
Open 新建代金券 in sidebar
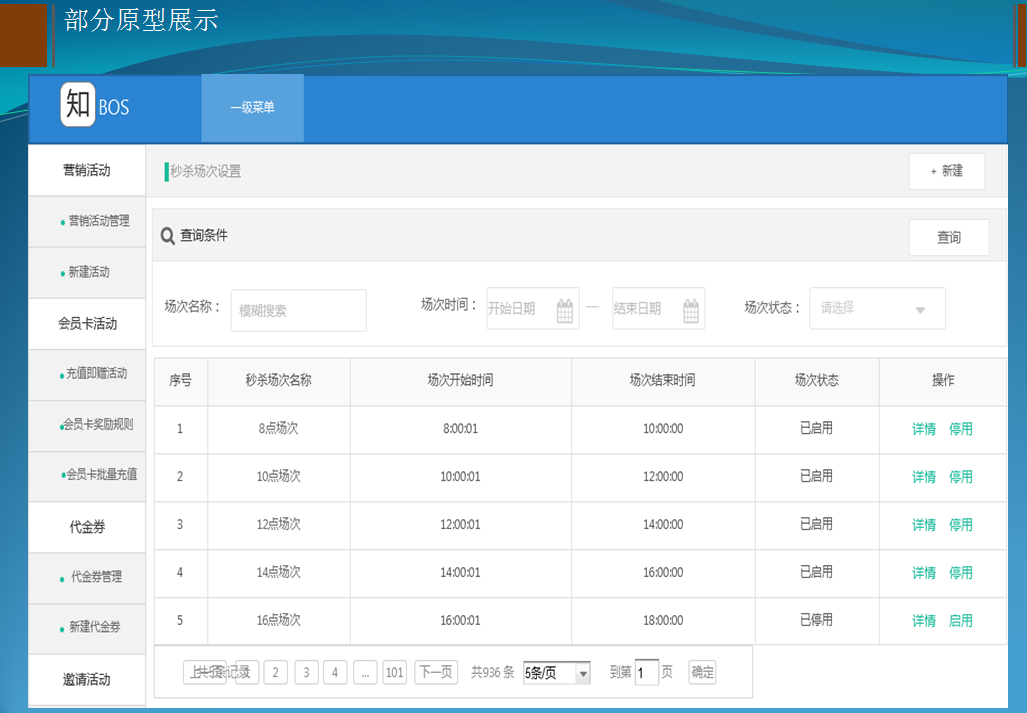pyautogui.click(x=87, y=628)
